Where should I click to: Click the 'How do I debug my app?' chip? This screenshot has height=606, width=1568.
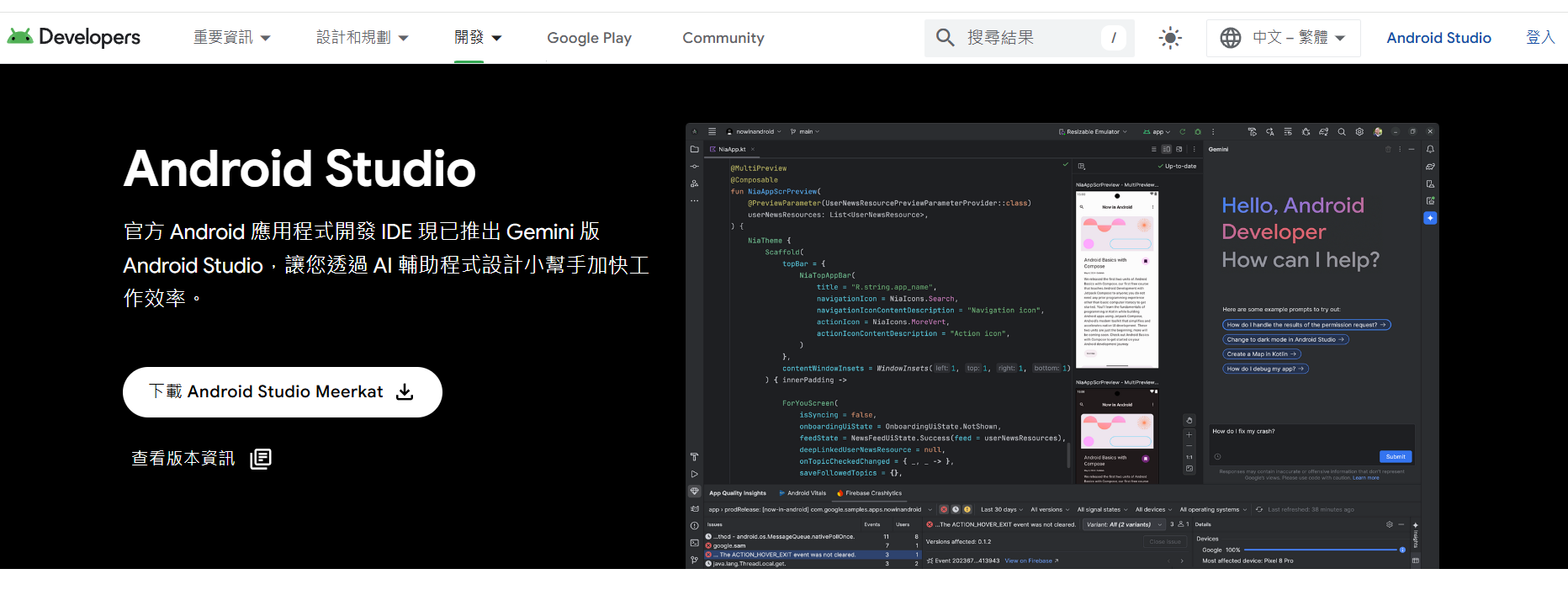pyautogui.click(x=1265, y=369)
